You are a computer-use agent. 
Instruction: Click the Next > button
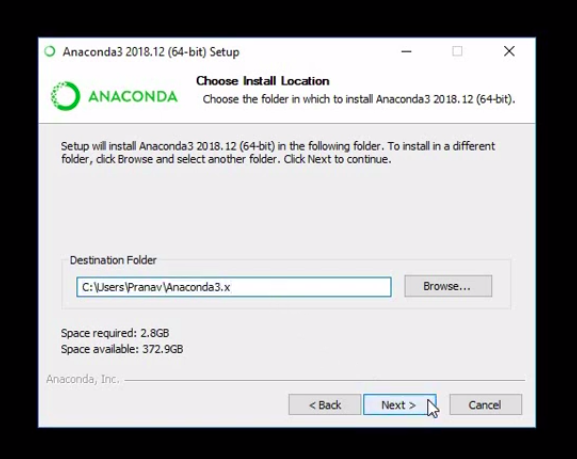coord(400,405)
